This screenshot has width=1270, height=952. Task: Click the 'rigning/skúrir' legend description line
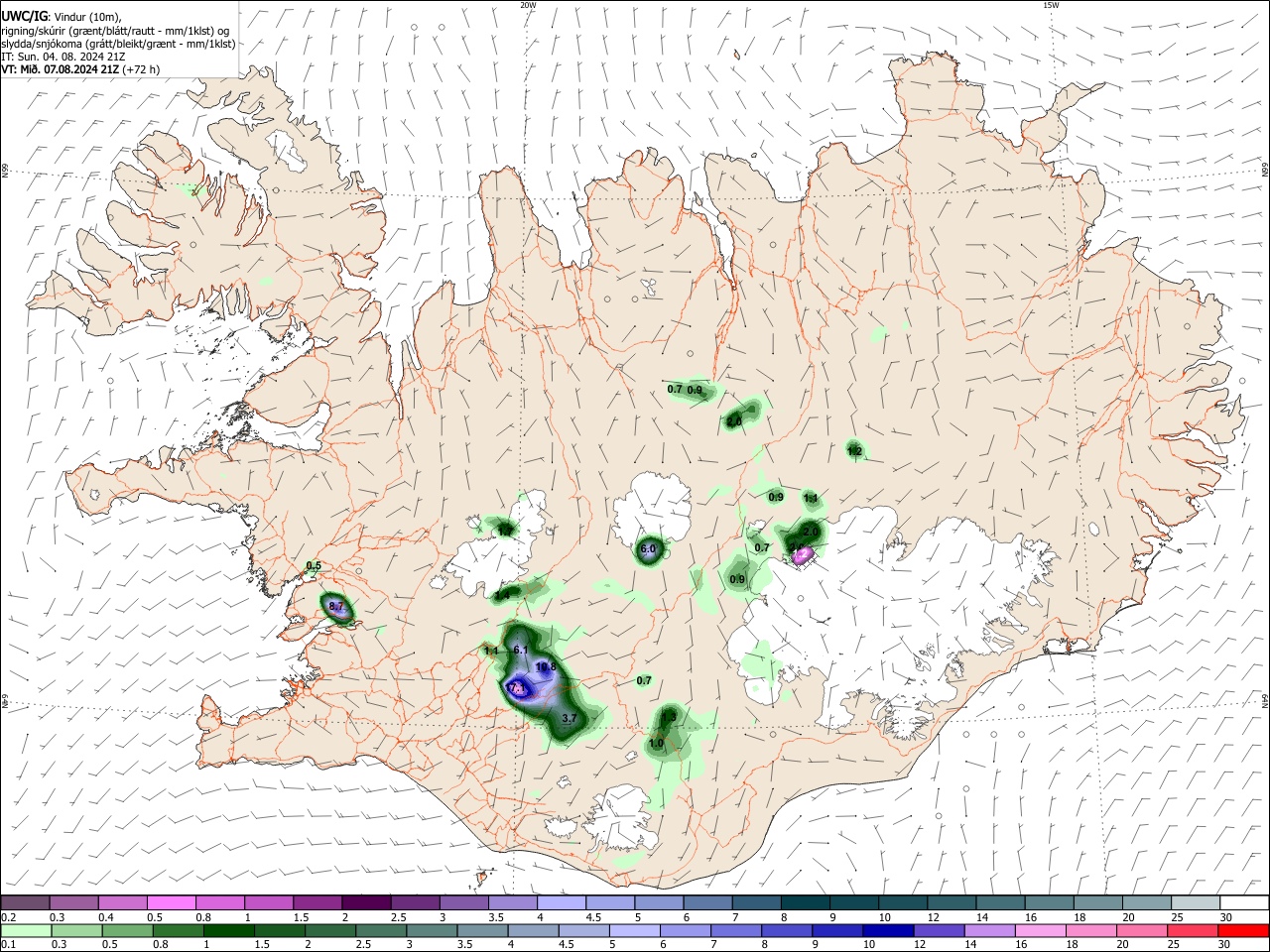click(115, 31)
